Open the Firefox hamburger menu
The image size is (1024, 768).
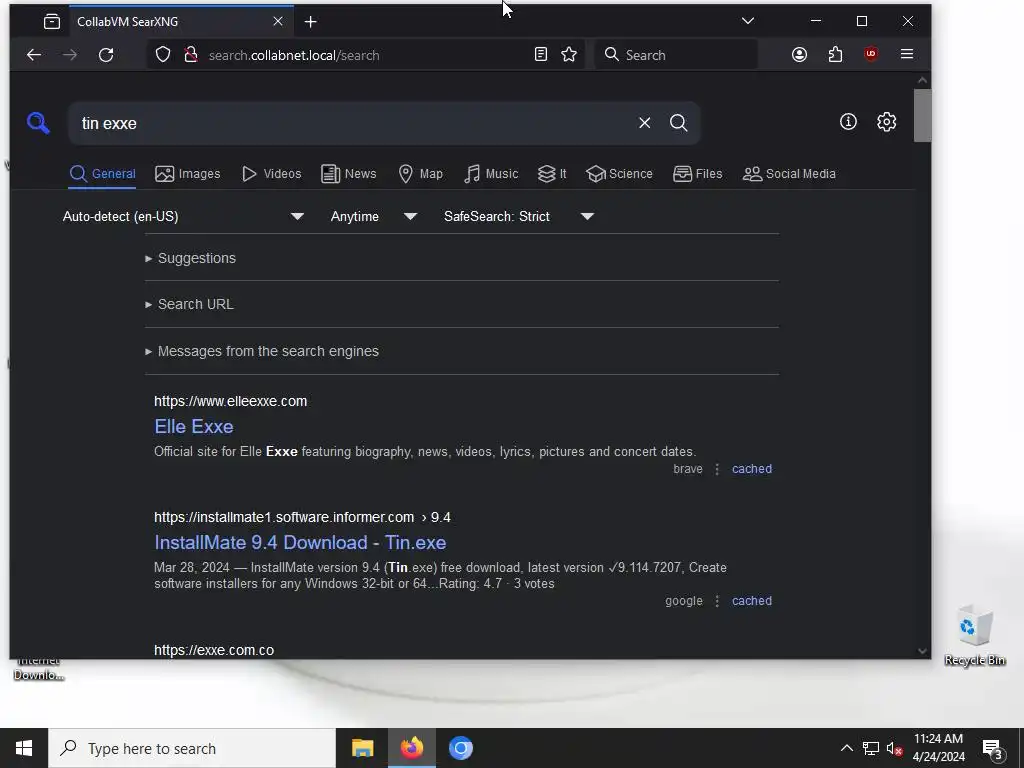click(x=906, y=55)
